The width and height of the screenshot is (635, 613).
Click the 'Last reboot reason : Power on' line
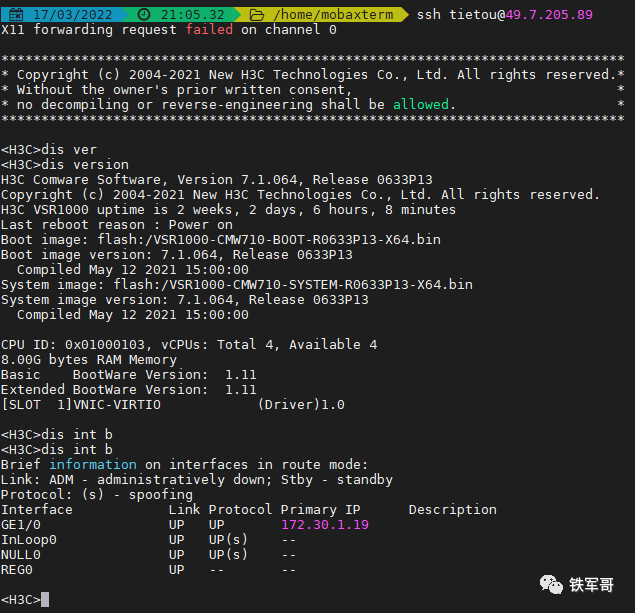tap(117, 225)
